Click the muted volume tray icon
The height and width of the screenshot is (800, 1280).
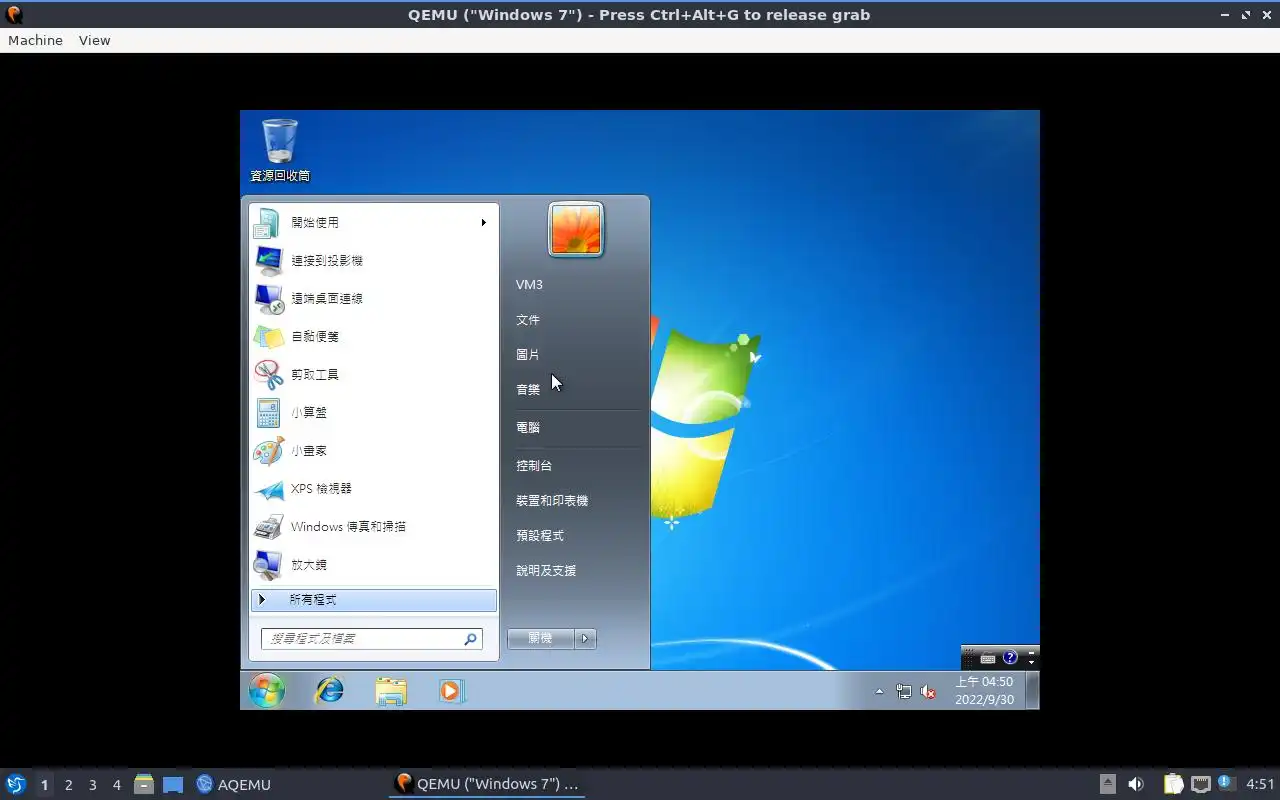pos(928,691)
